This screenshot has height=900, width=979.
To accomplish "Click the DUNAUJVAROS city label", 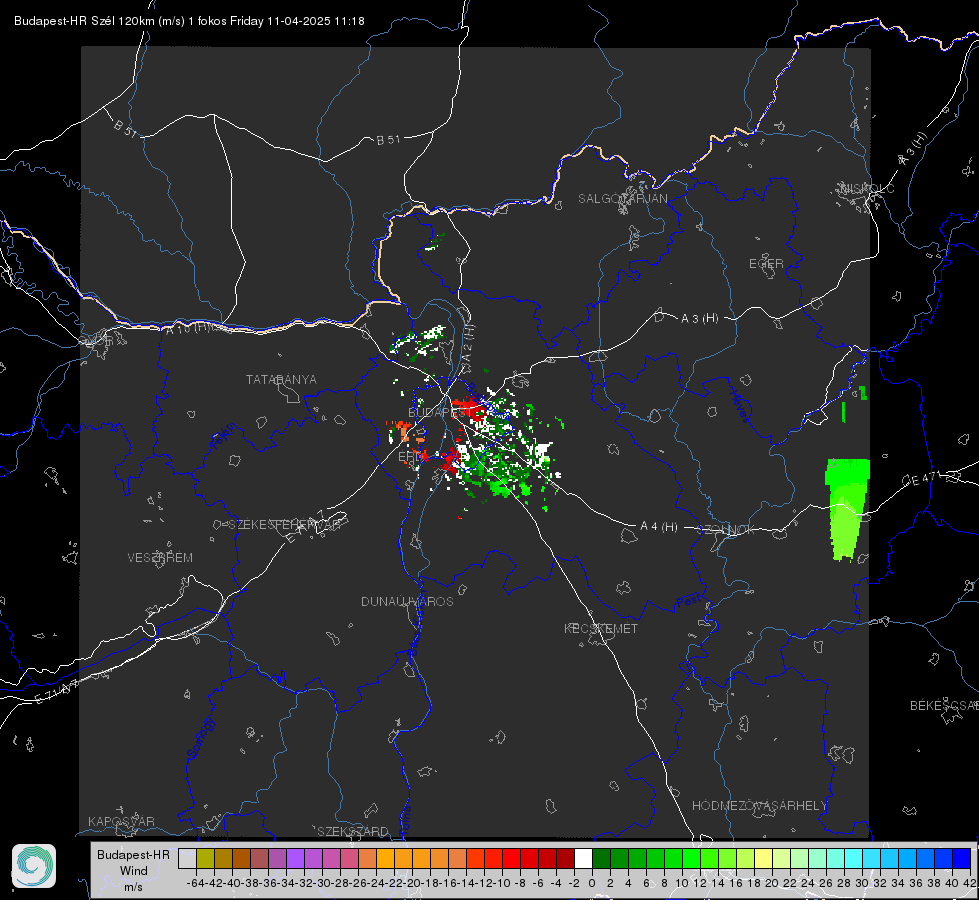I will [407, 601].
